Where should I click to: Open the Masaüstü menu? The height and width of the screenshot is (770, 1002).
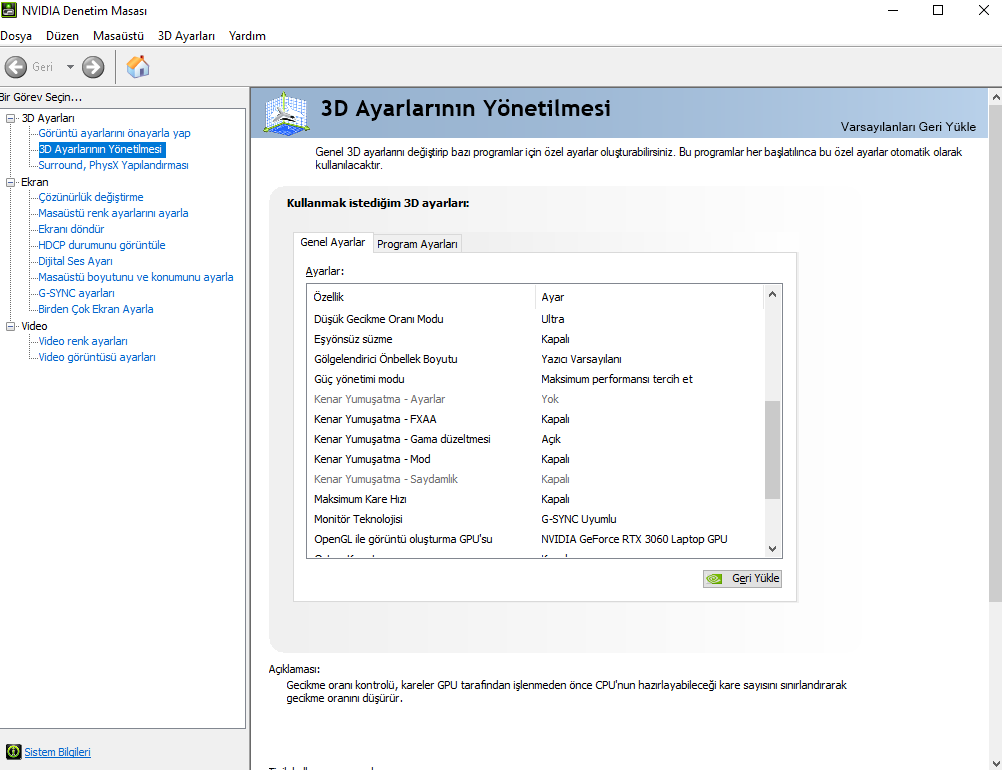point(118,36)
